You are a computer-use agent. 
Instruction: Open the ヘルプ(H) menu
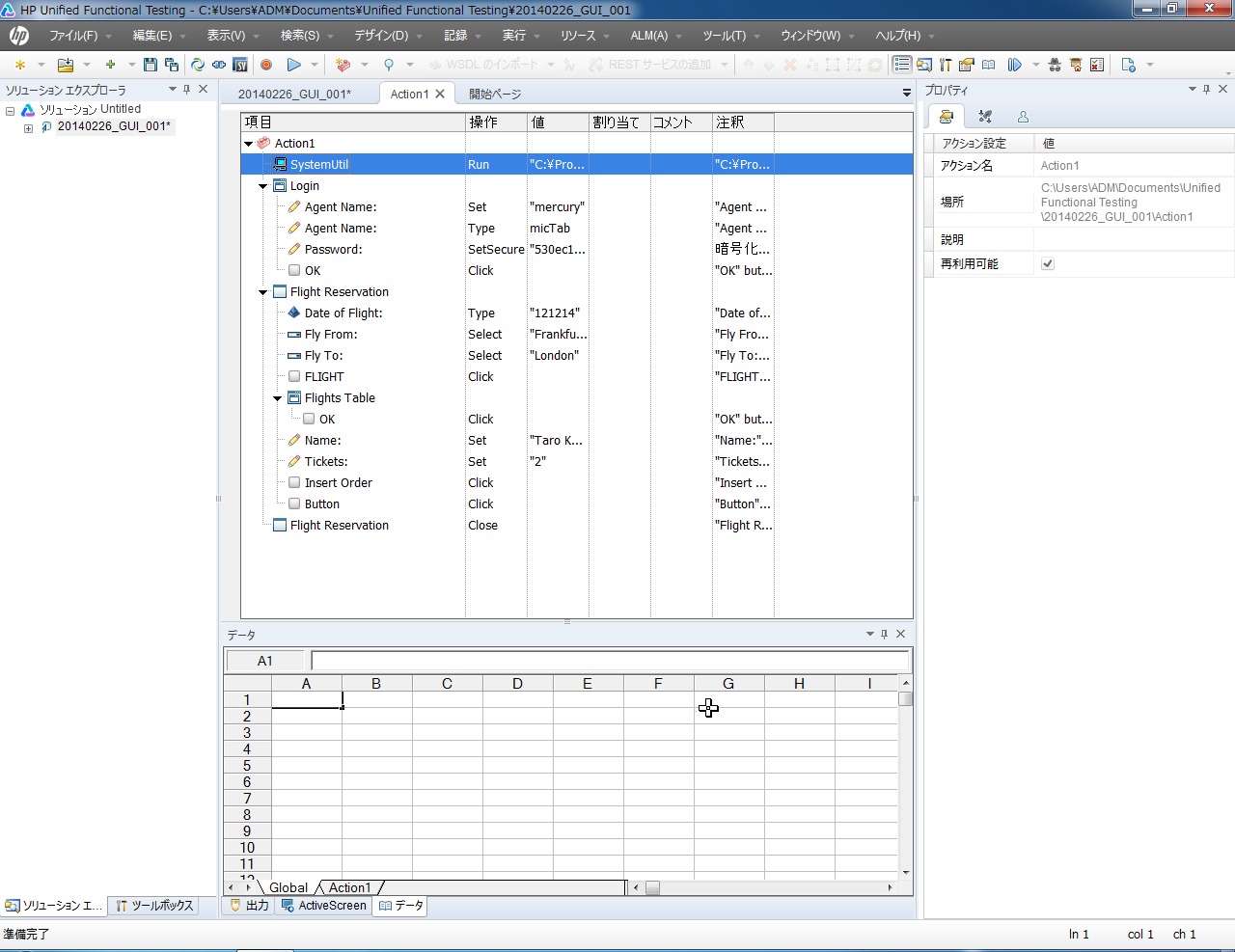[x=898, y=36]
